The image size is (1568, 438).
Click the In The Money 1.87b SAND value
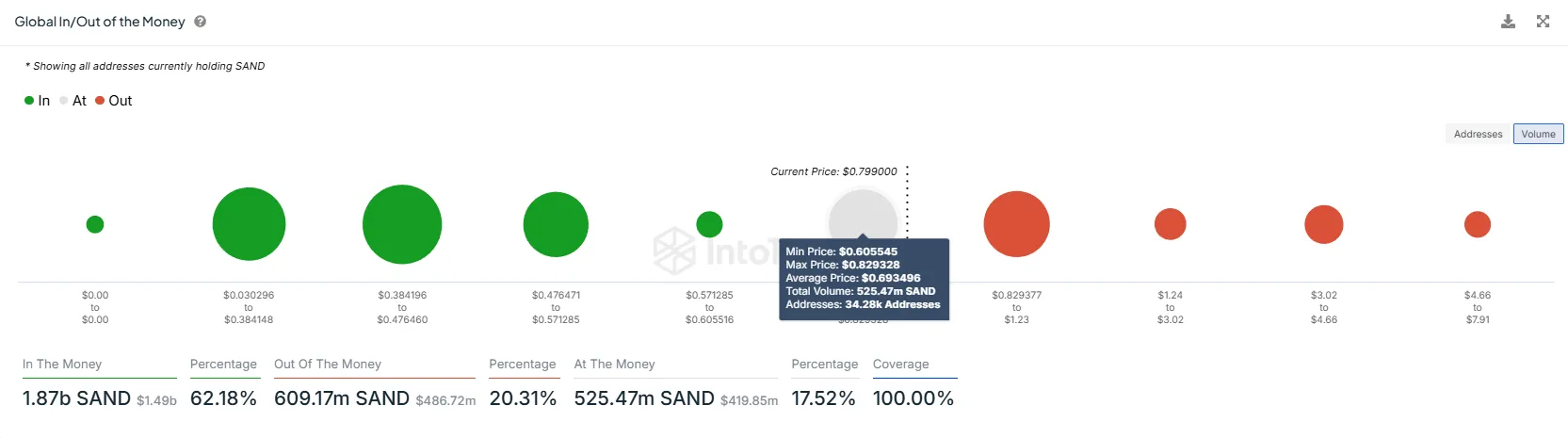pyautogui.click(x=76, y=398)
